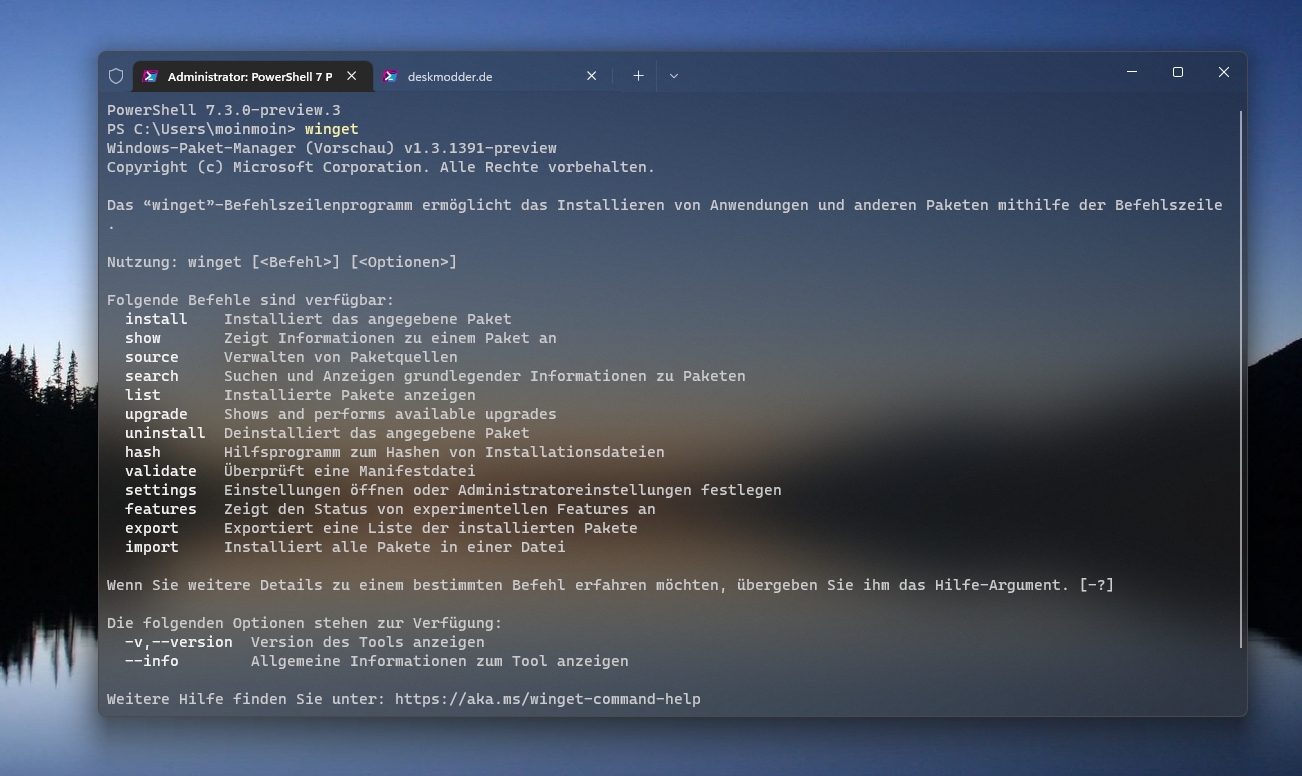
Task: Click 'Folgende Befehle sind verfügbar:' heading
Action: pos(251,300)
